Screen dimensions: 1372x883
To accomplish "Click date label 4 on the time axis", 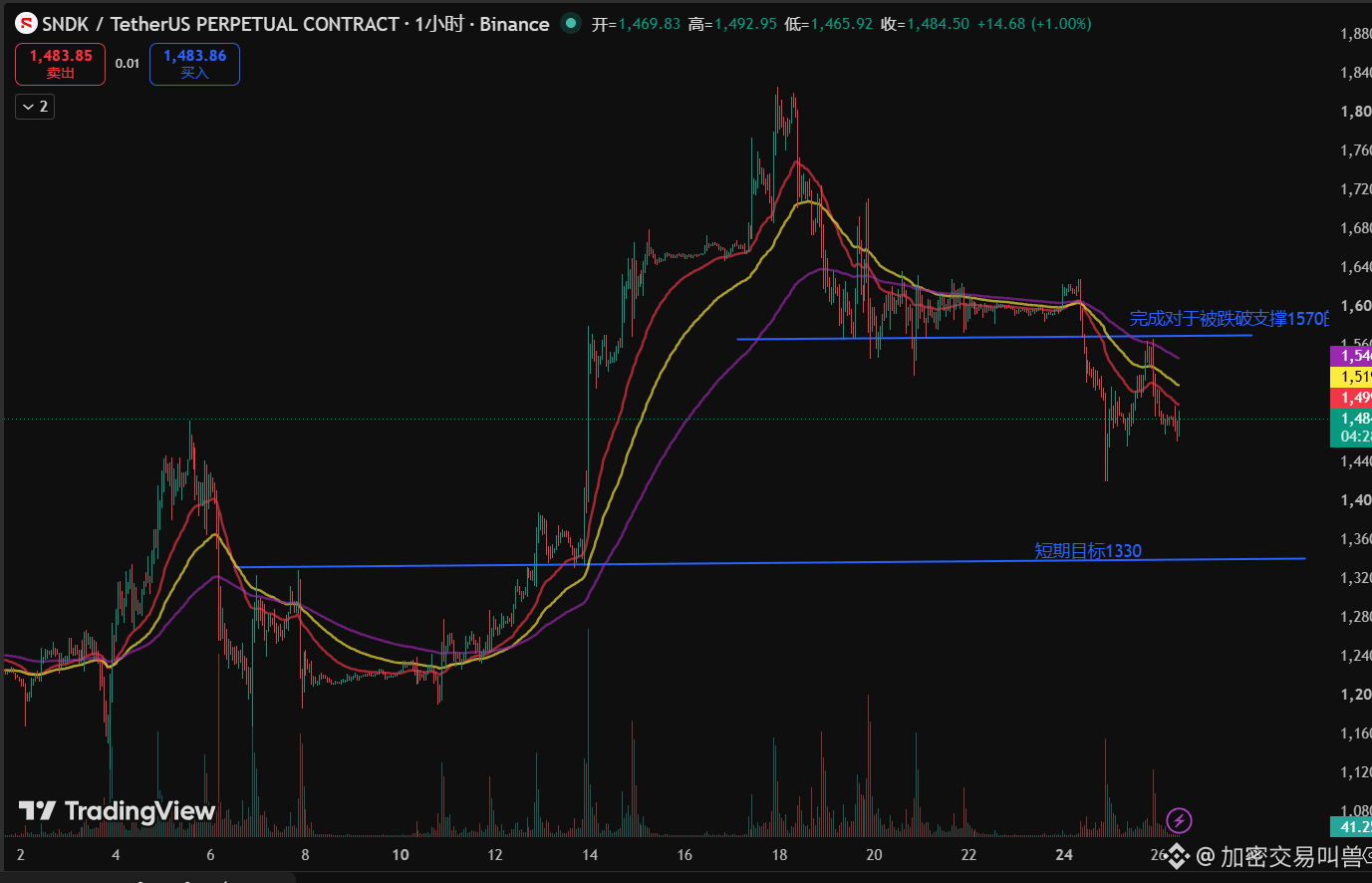I will tap(116, 855).
